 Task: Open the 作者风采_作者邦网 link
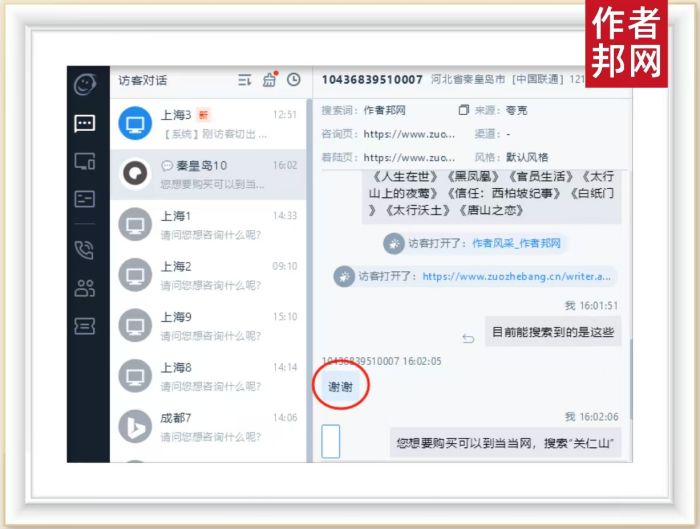pos(516,243)
